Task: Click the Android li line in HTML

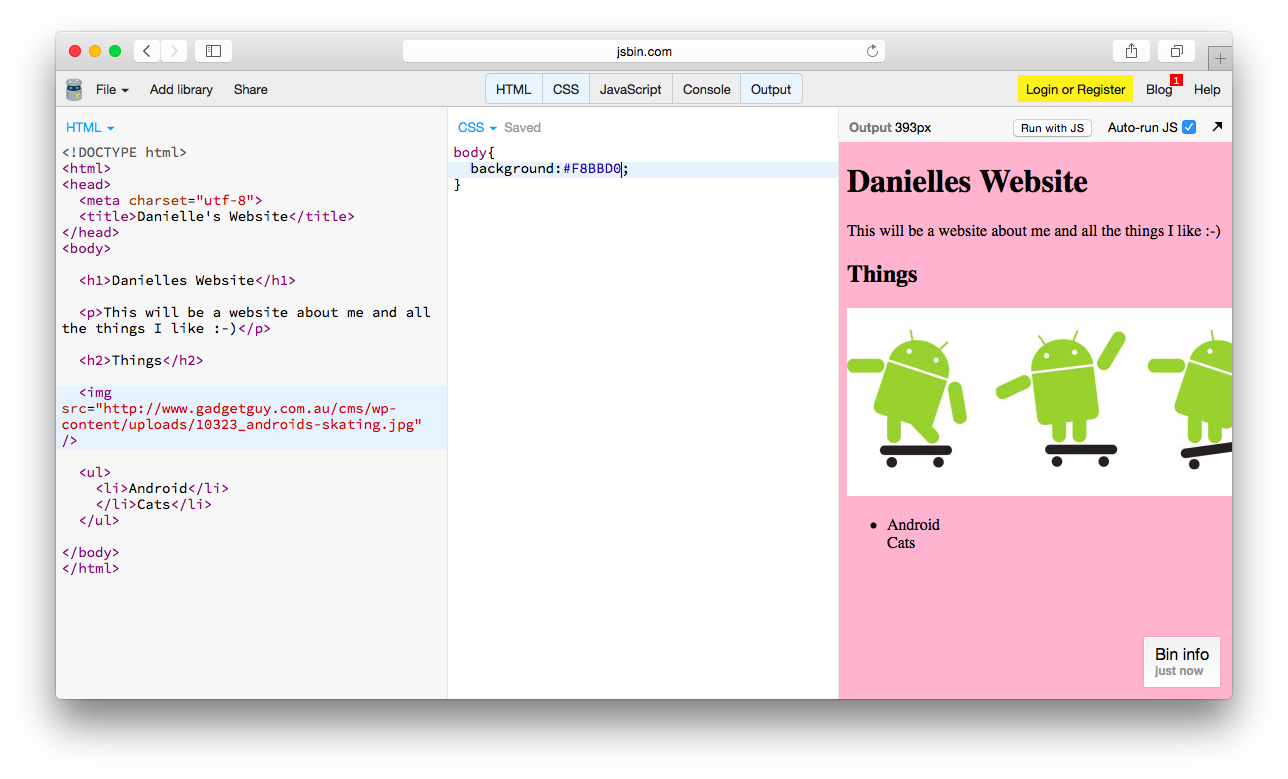Action: coord(163,488)
